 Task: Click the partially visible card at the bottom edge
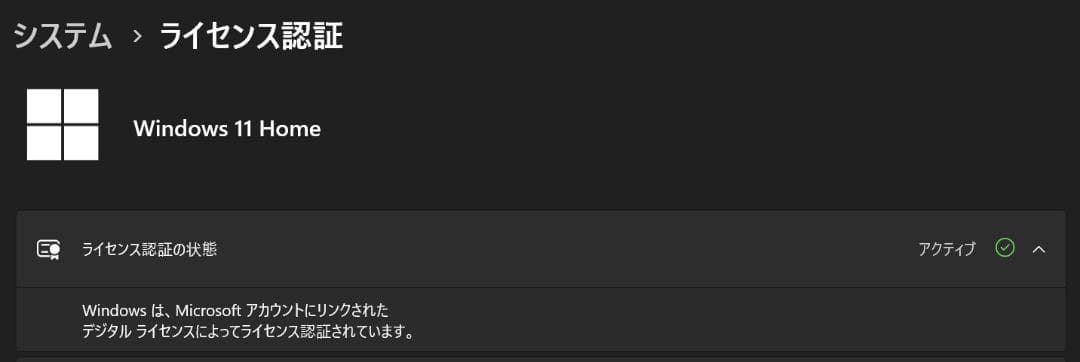(541, 359)
